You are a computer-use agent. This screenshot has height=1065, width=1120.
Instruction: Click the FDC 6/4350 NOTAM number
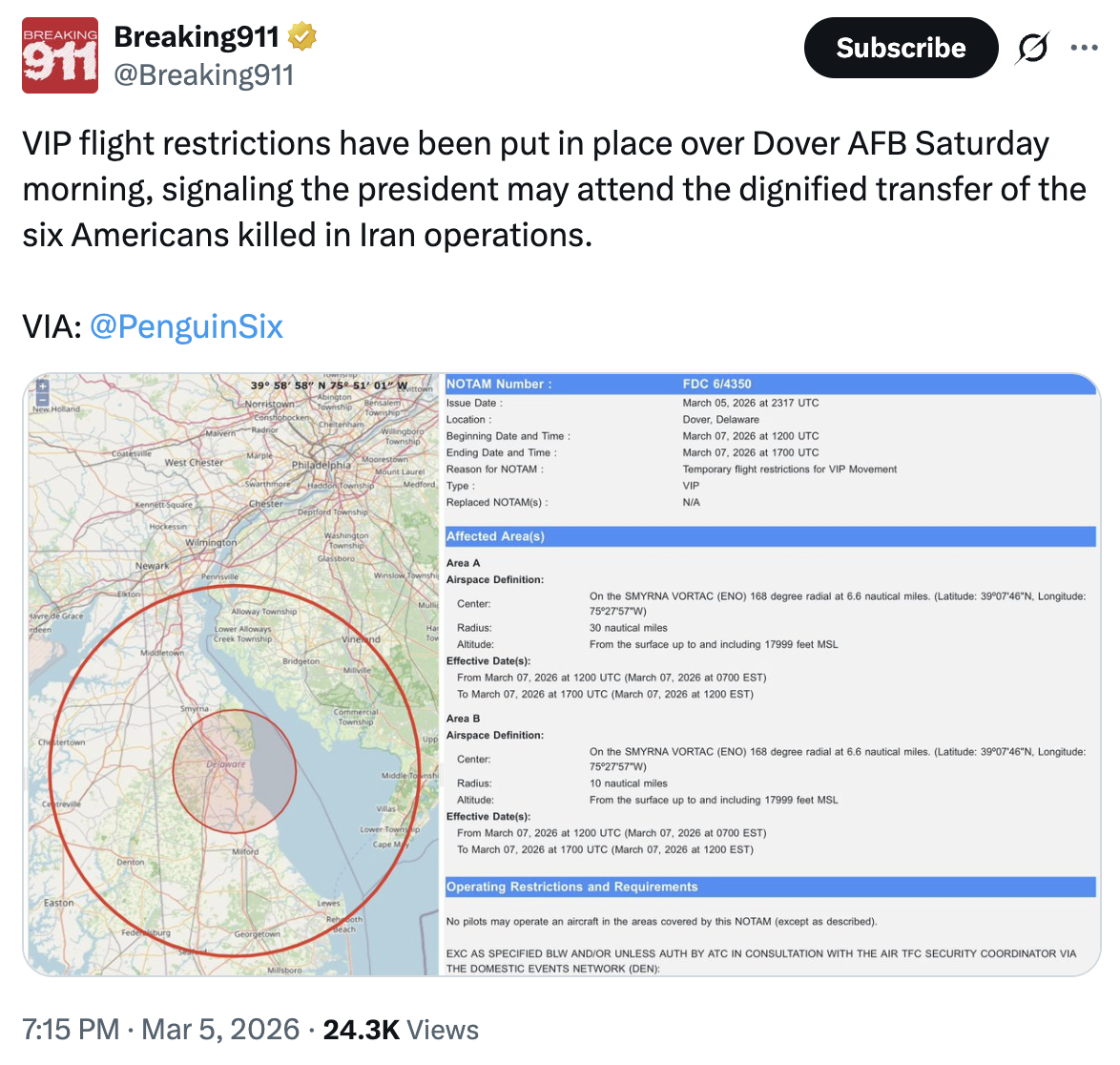(x=716, y=384)
